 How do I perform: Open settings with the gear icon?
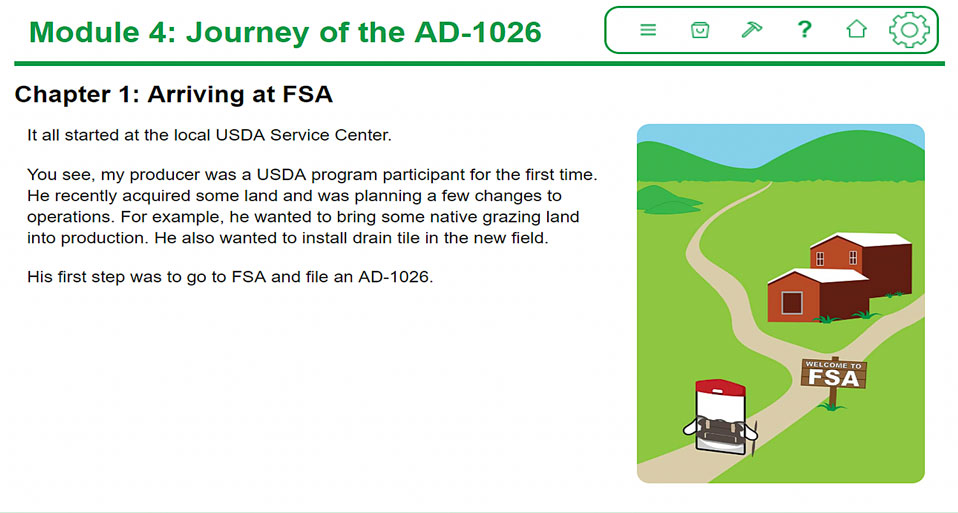coord(909,30)
